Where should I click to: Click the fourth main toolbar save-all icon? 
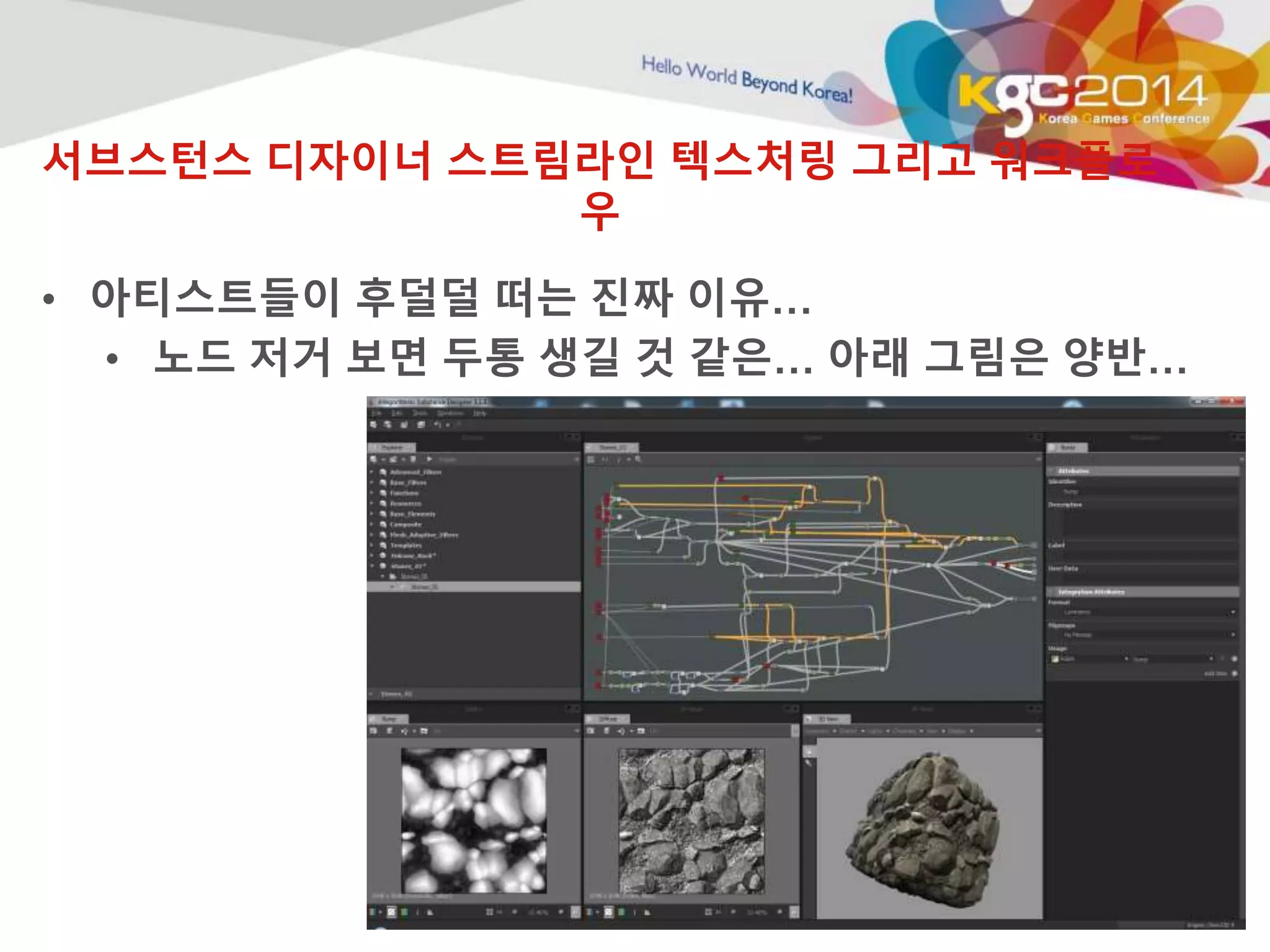[421, 425]
